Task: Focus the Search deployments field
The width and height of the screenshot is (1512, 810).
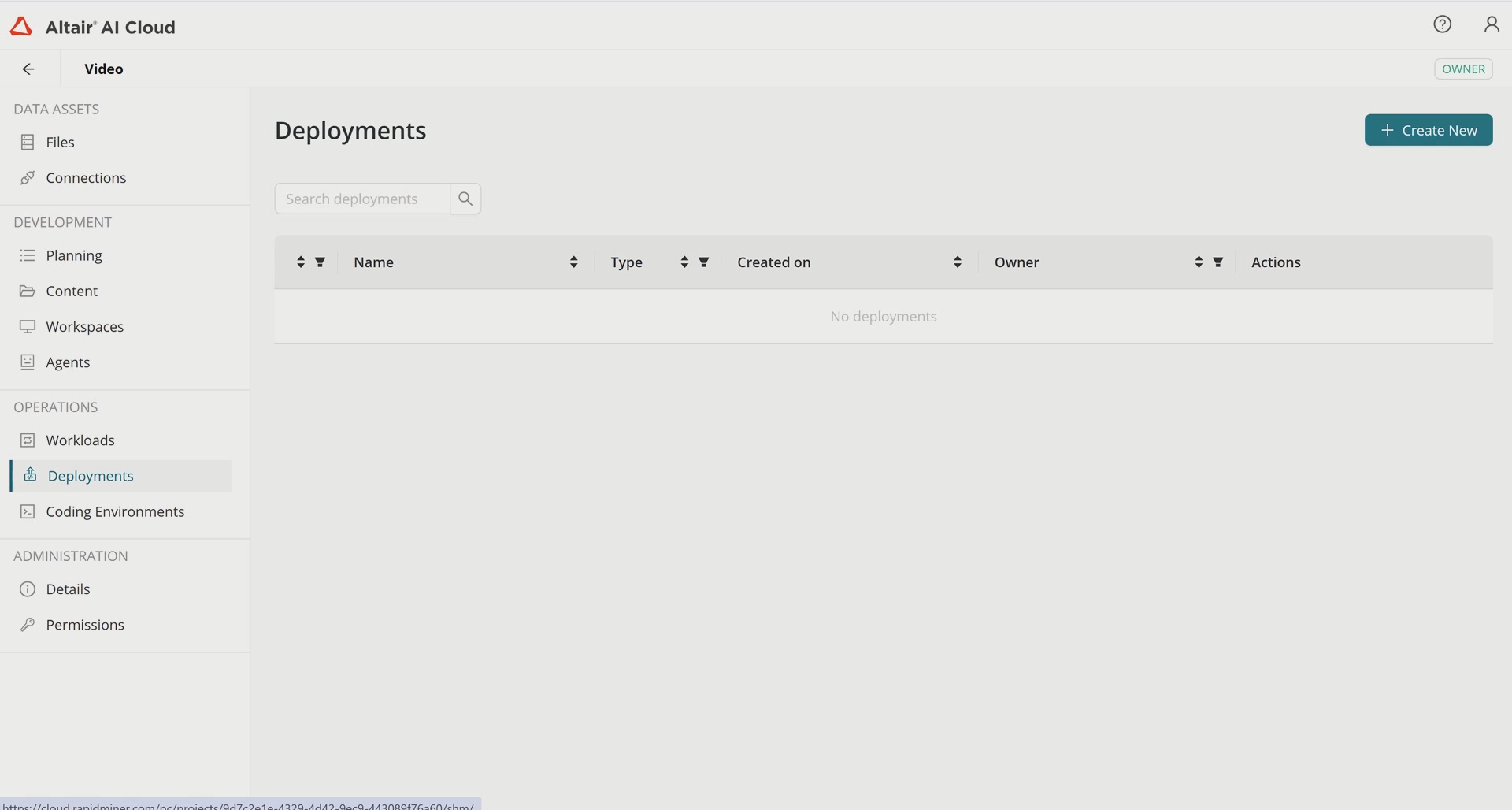Action: coord(362,199)
